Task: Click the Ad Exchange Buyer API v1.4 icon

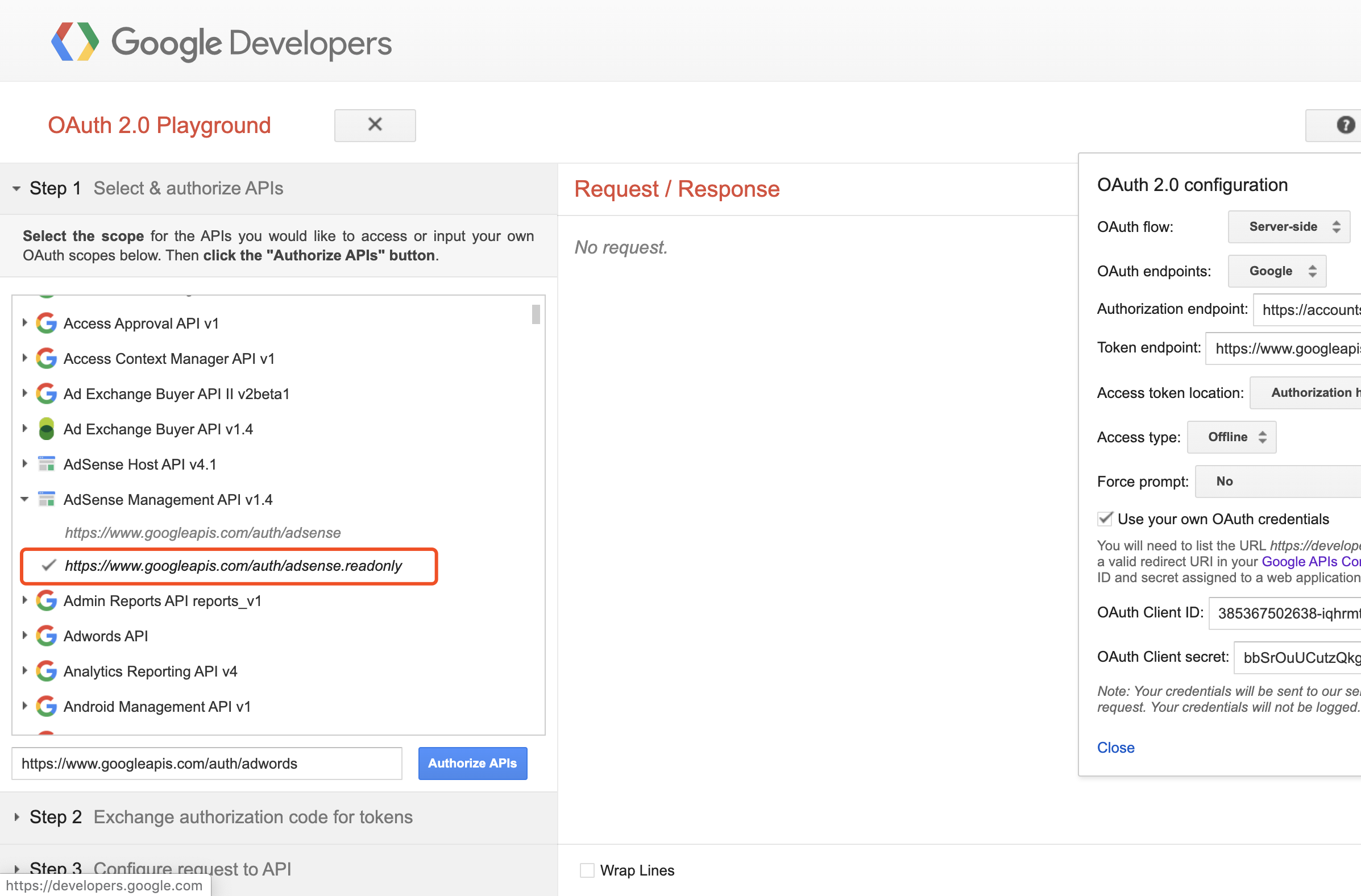Action: pos(46,429)
